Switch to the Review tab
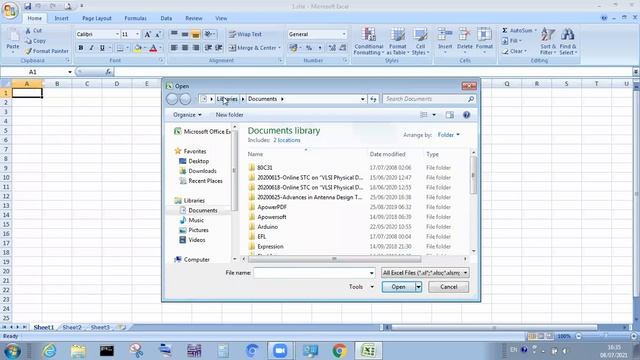640x360 pixels. (x=194, y=18)
